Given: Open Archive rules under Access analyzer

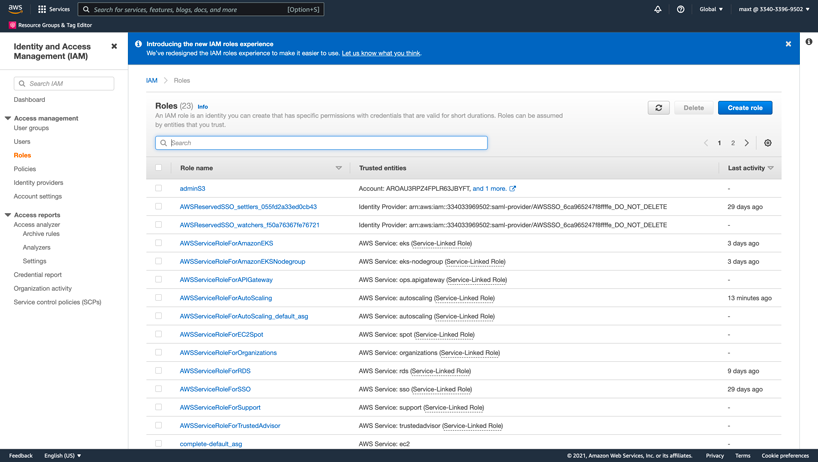Looking at the screenshot, I should 41,234.
